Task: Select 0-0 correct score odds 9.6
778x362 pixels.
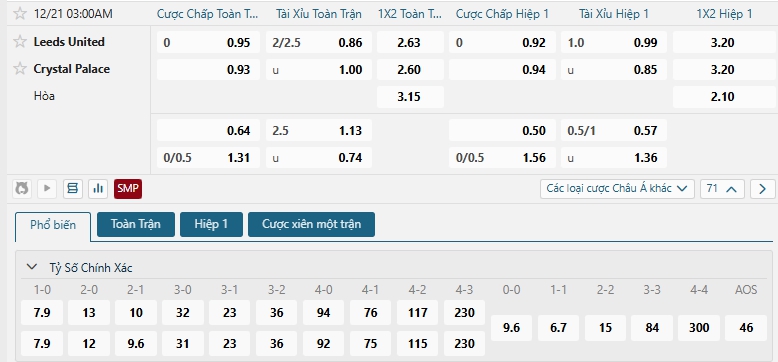Action: click(511, 328)
